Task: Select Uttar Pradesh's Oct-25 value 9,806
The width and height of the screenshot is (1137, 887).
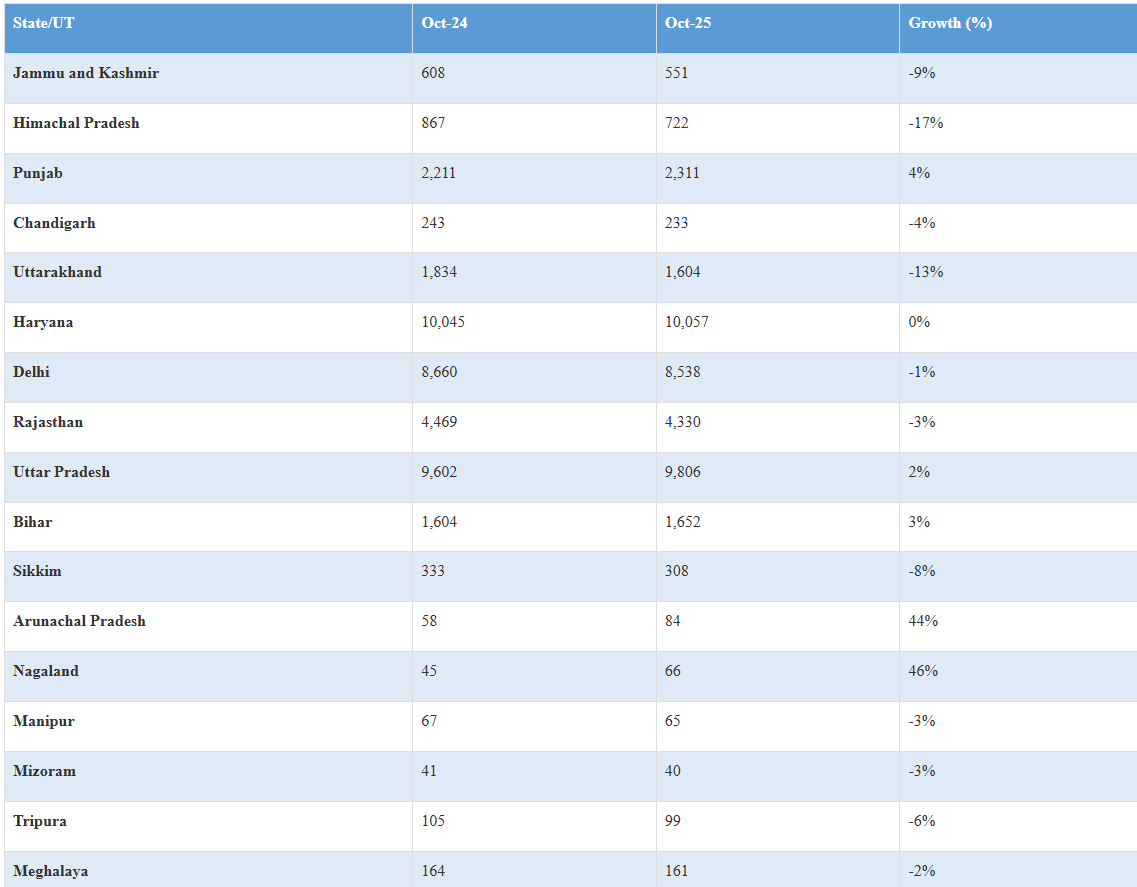Action: click(x=682, y=472)
